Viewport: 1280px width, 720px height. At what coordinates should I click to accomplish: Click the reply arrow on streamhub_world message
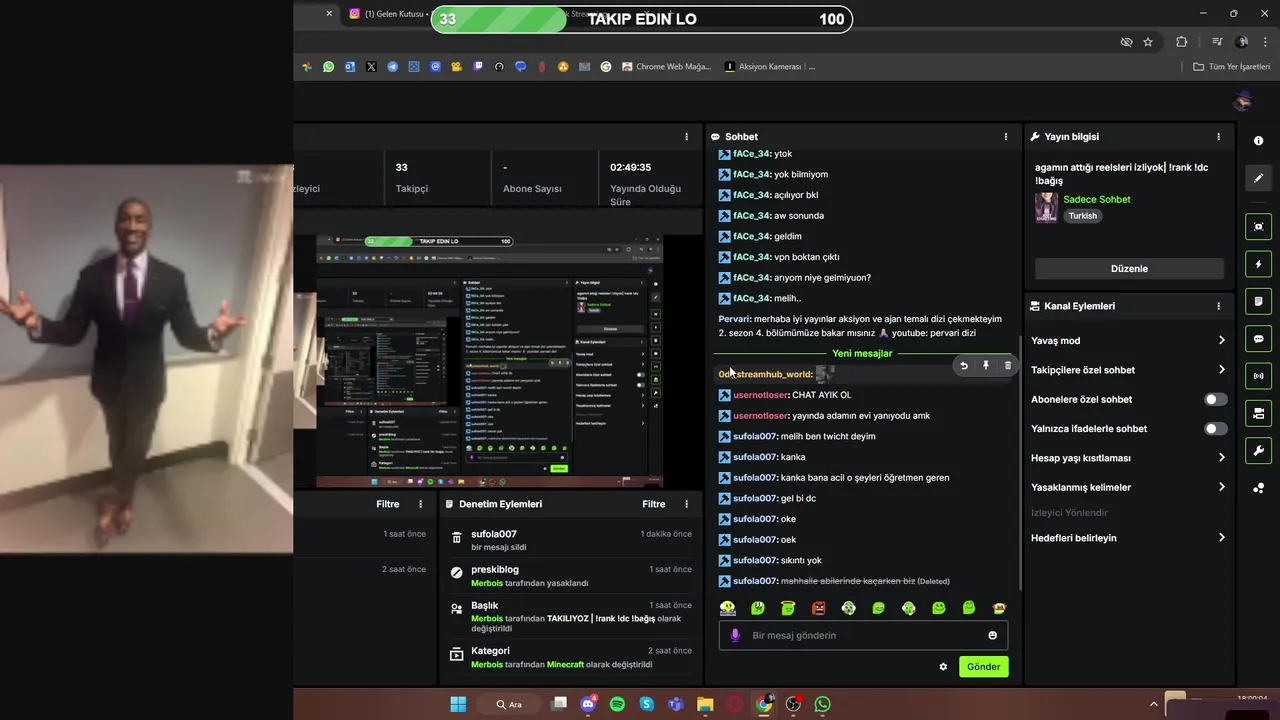[x=964, y=366]
